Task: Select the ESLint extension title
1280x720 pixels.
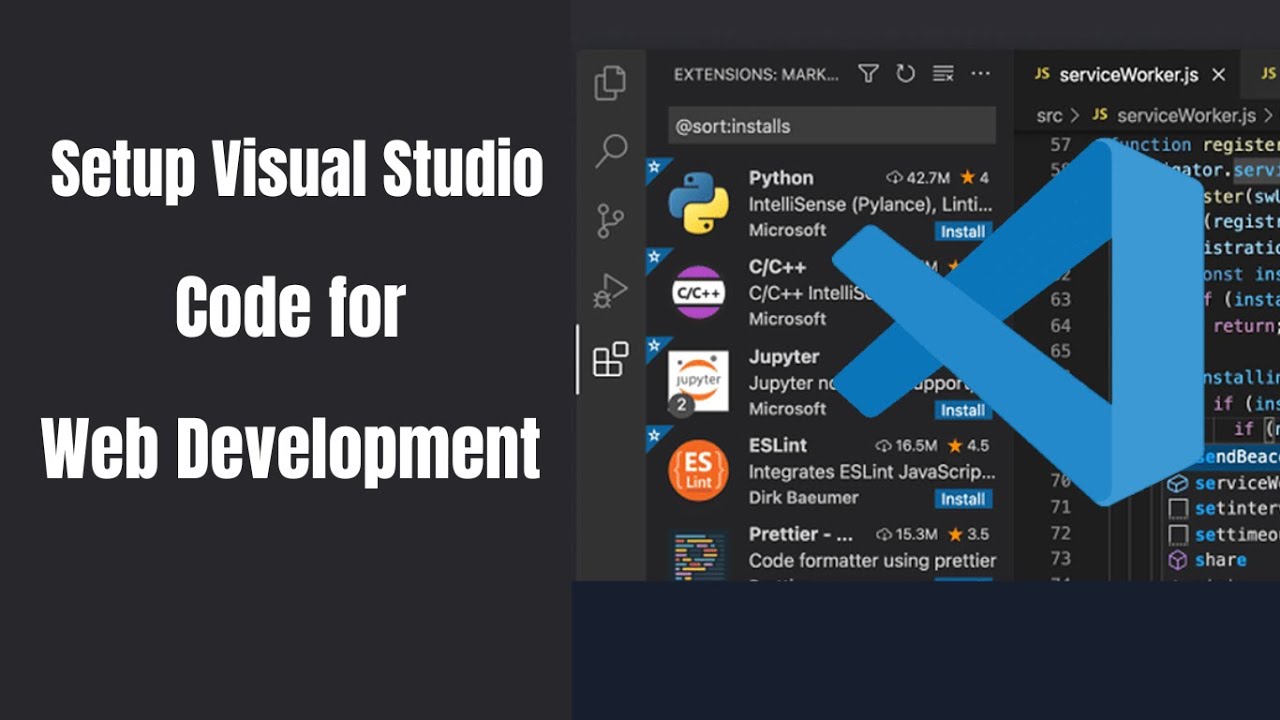Action: pos(778,445)
